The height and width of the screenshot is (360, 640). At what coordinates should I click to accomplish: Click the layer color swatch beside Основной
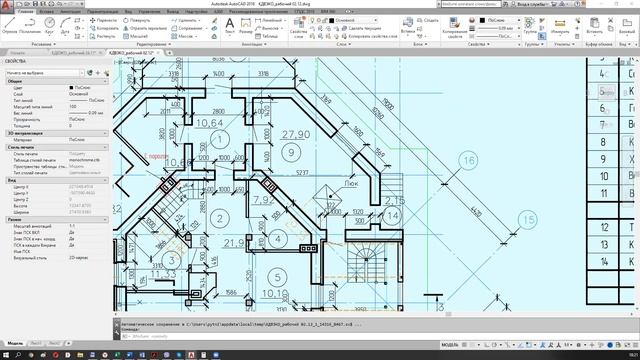(331, 20)
